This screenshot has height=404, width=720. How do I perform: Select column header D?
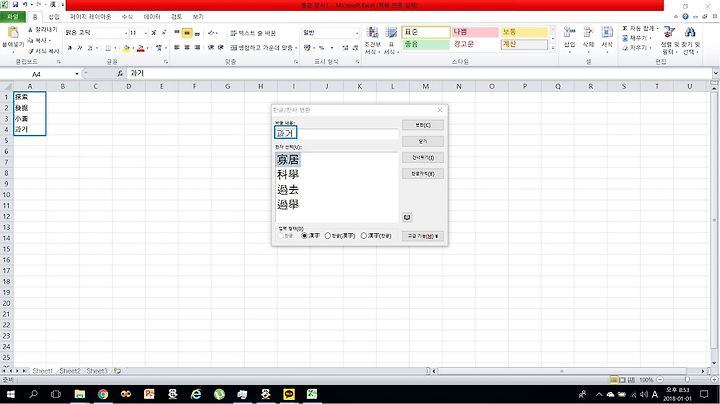[x=129, y=86]
